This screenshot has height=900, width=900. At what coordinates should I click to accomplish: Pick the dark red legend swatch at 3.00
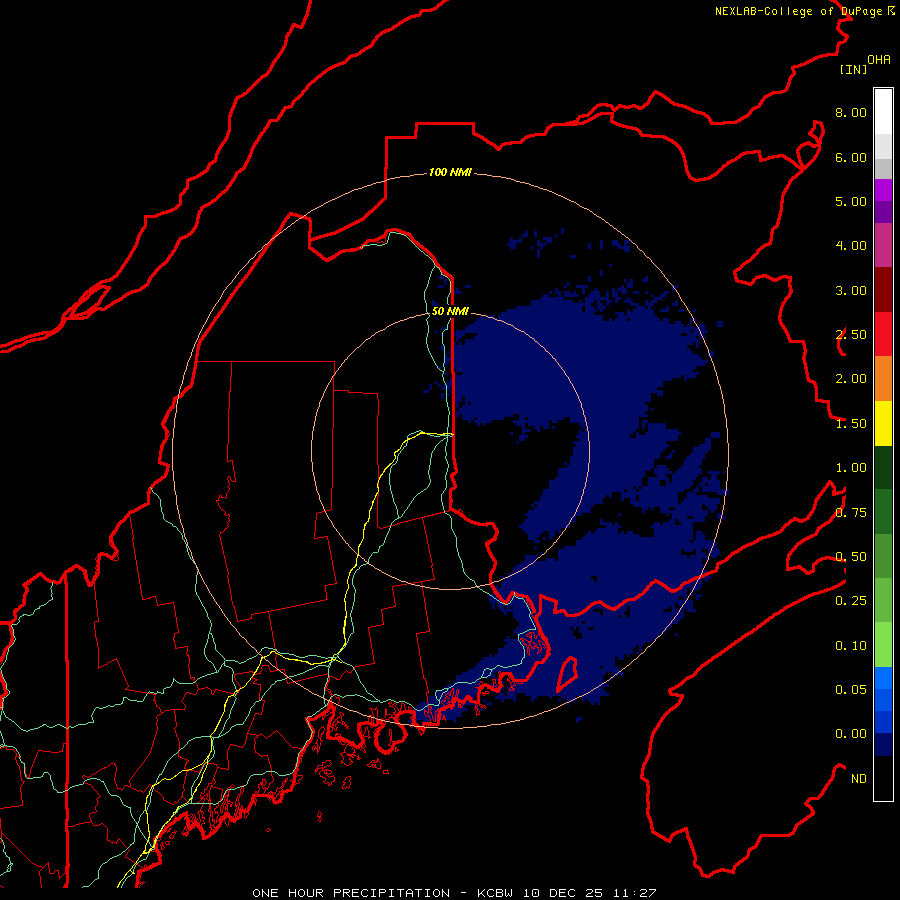883,290
